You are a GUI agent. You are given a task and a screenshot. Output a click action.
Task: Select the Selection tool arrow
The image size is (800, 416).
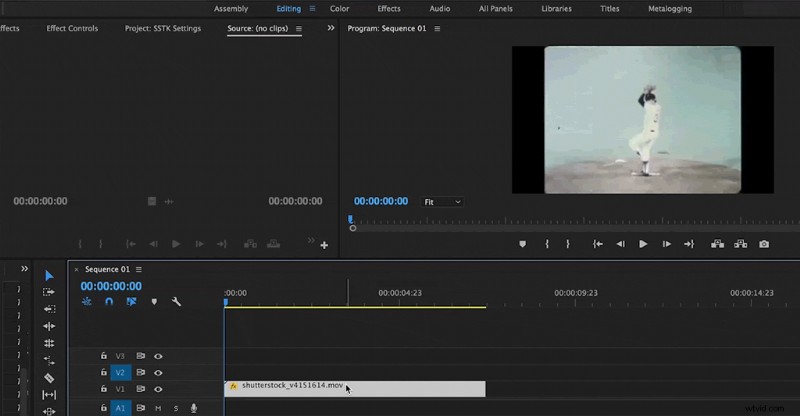pos(49,276)
